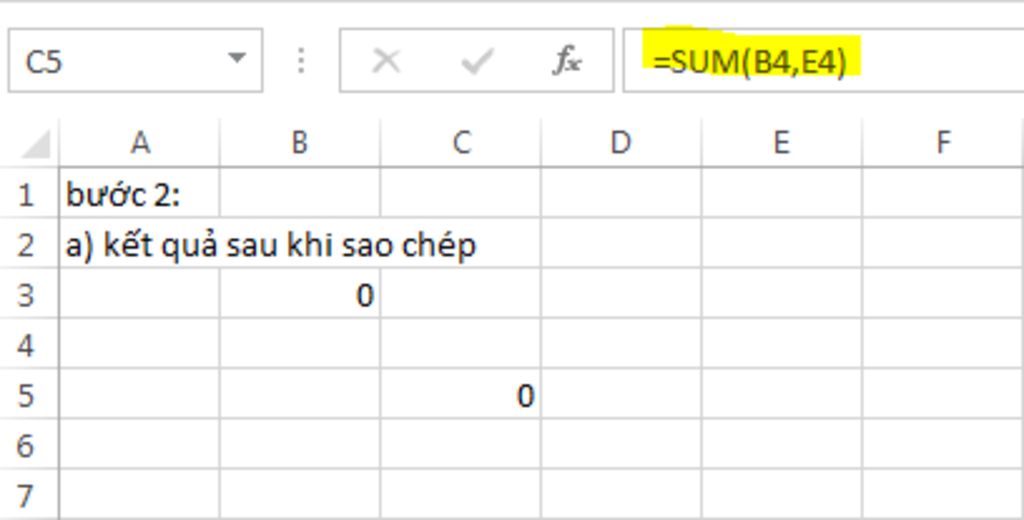Select column A header
This screenshot has width=1024, height=520.
[x=140, y=143]
